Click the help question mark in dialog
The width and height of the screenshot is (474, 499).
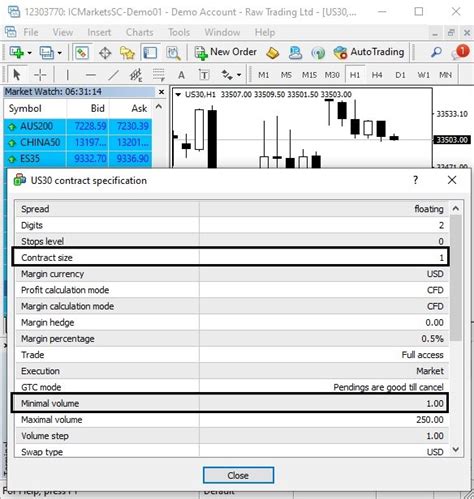point(415,180)
